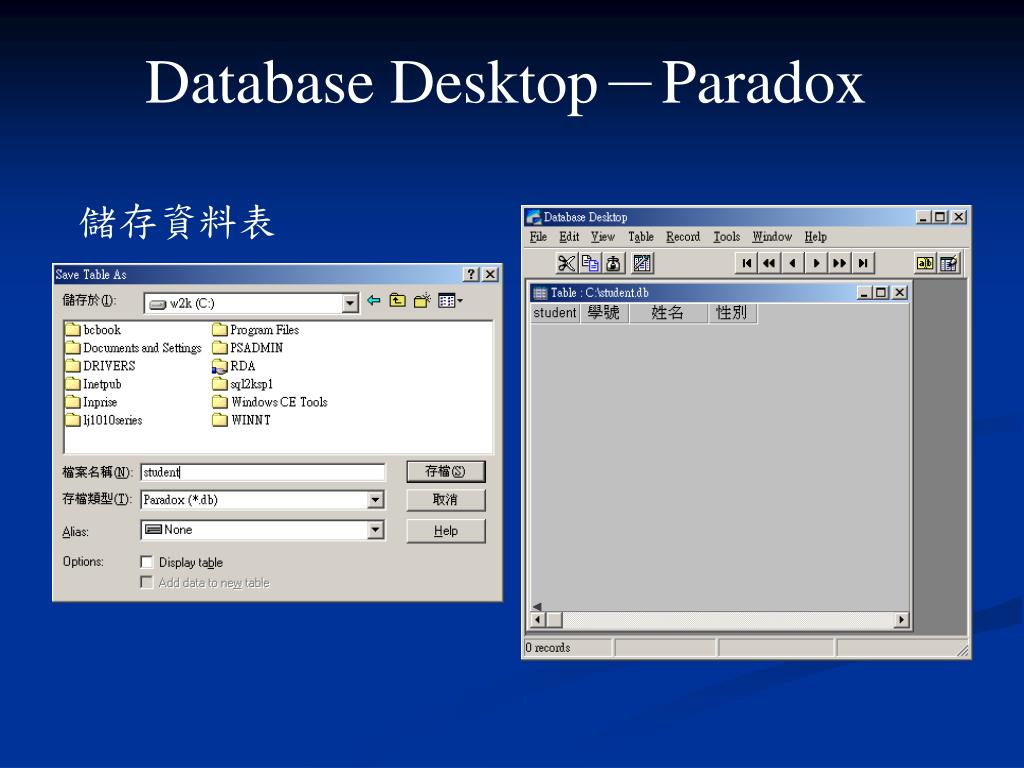Screen dimensions: 1024x768
Task: Click the Help button in Save dialog
Action: click(445, 531)
